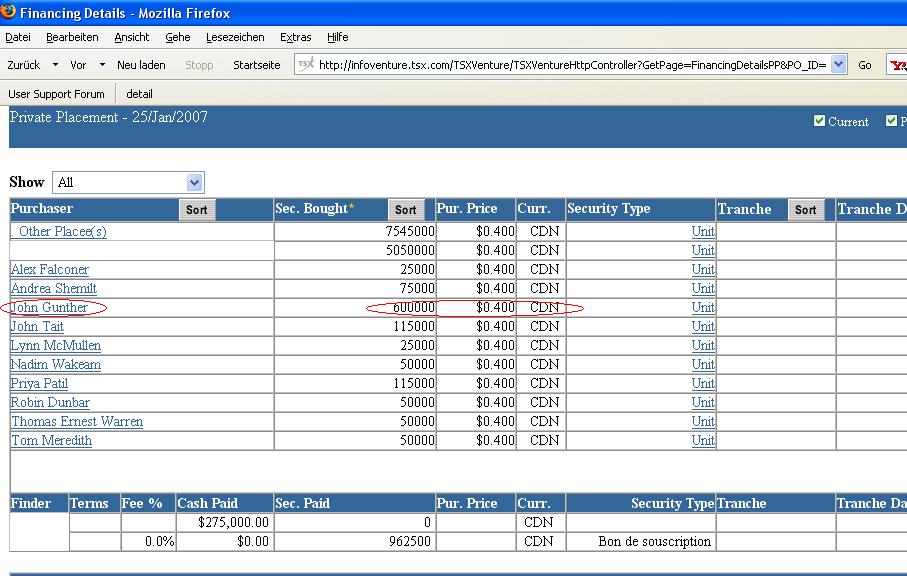Sort the table by Purchaser
This screenshot has width=907, height=576.
[197, 210]
